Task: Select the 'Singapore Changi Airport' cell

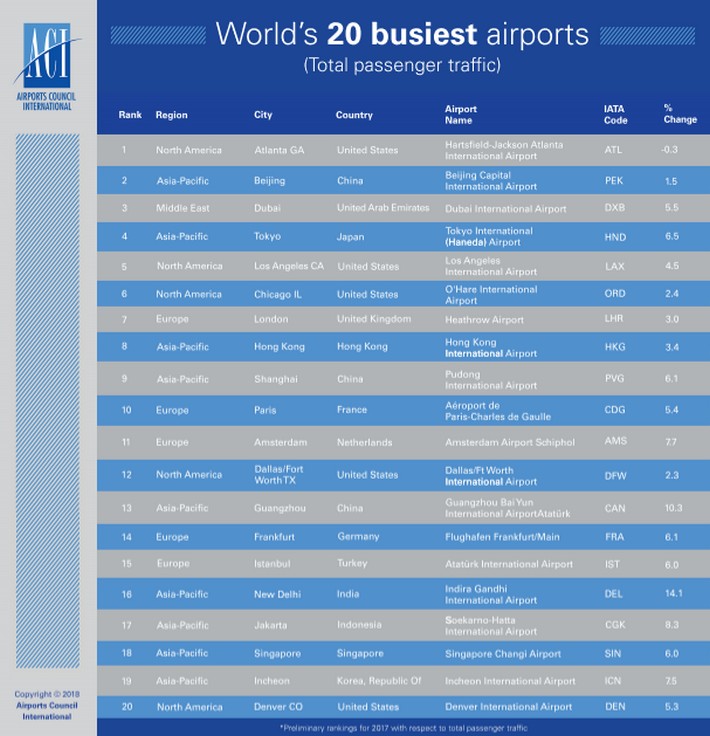Action: tap(503, 654)
